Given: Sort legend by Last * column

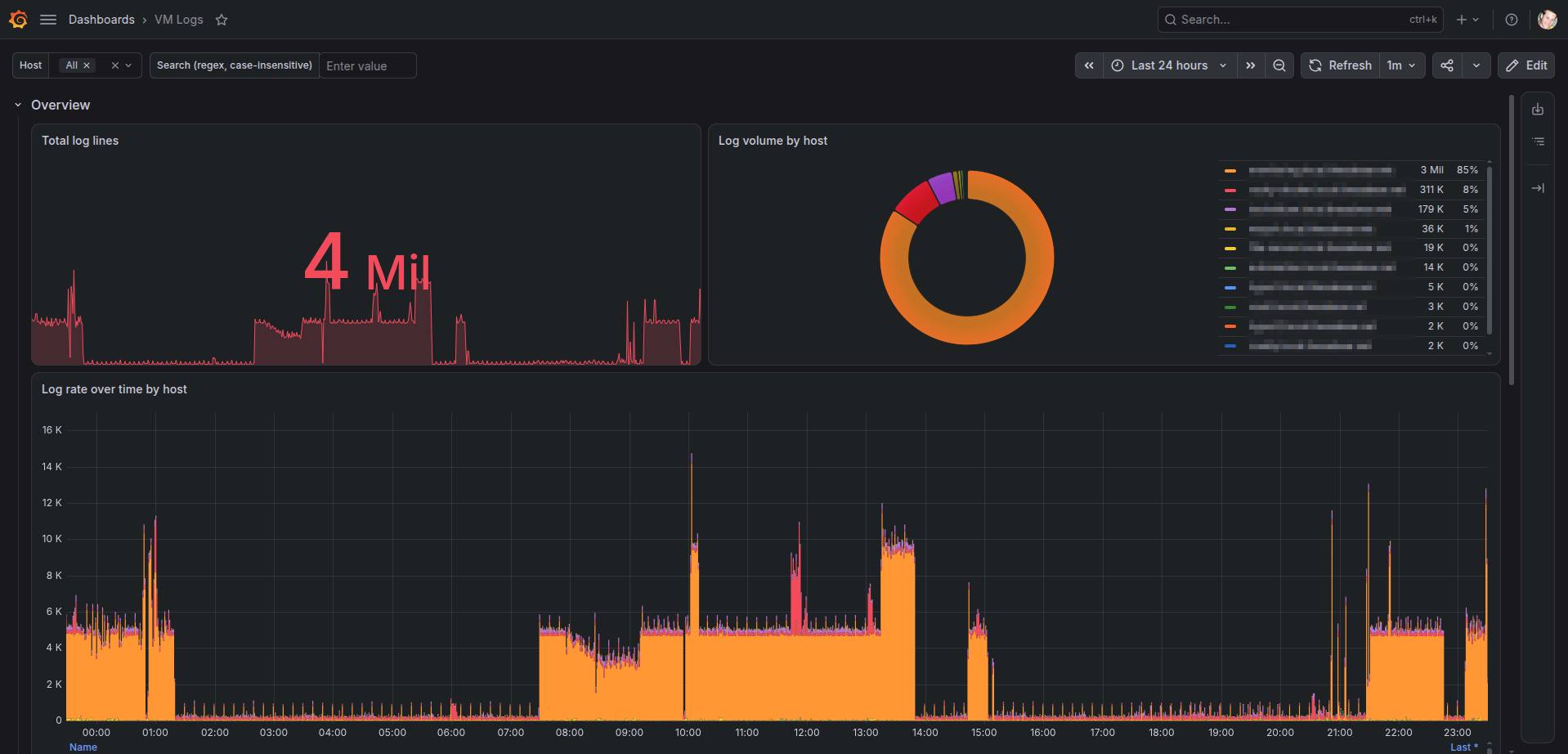Looking at the screenshot, I should [x=1464, y=747].
